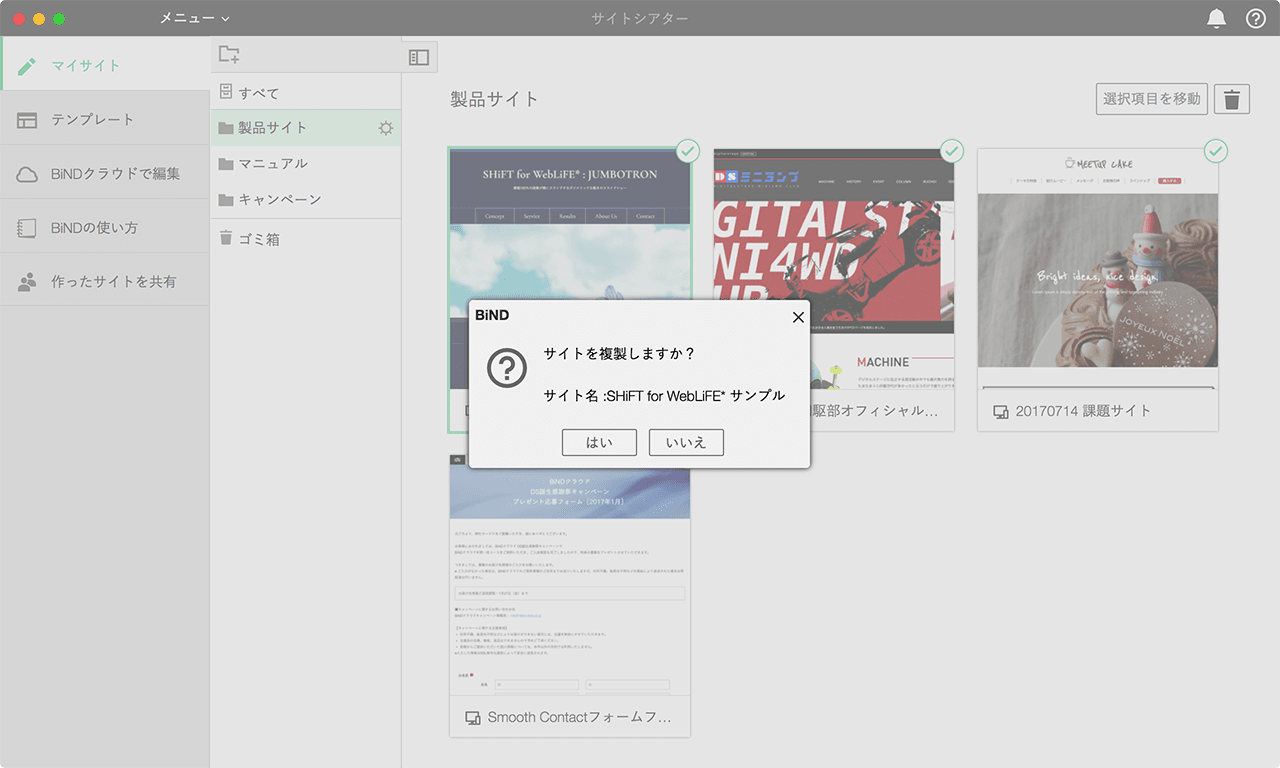Open the メニュー dropdown
The height and width of the screenshot is (768, 1280).
(x=195, y=18)
